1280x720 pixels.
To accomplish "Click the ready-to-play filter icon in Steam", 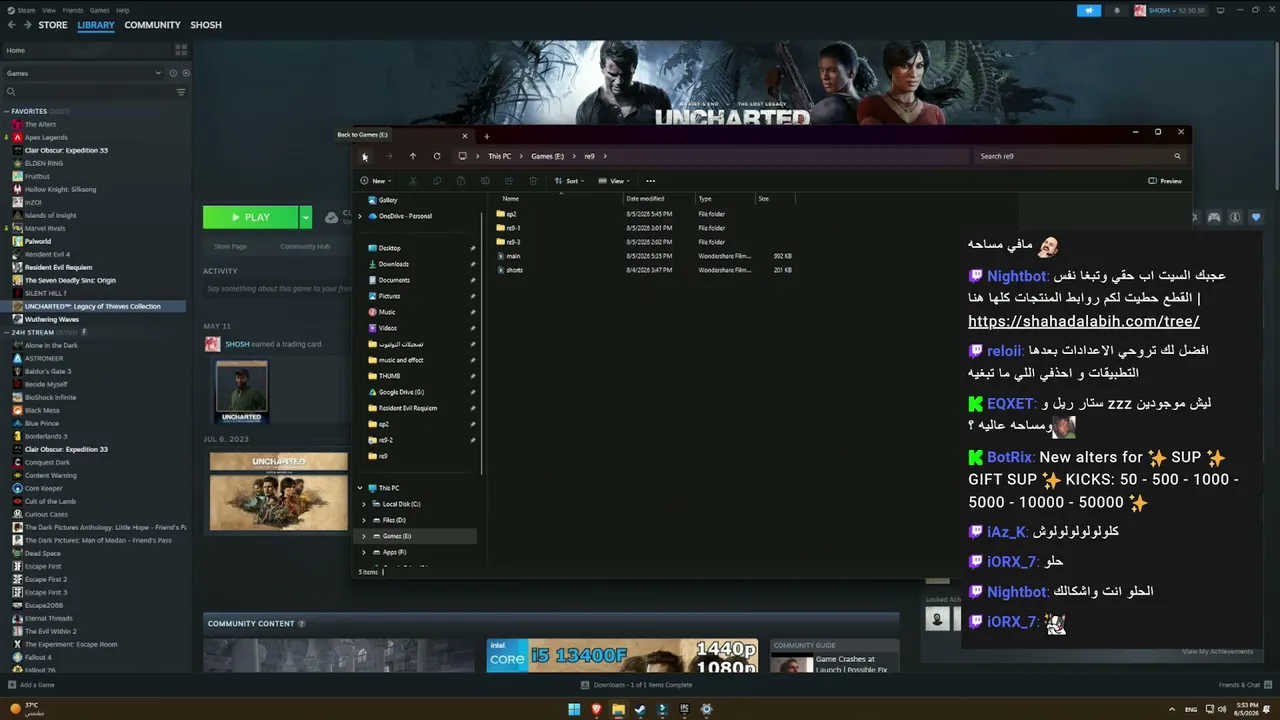I will [x=186, y=73].
